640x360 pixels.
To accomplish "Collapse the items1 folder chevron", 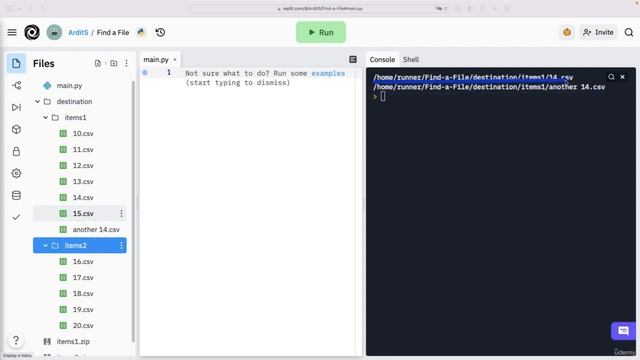I will click(46, 117).
